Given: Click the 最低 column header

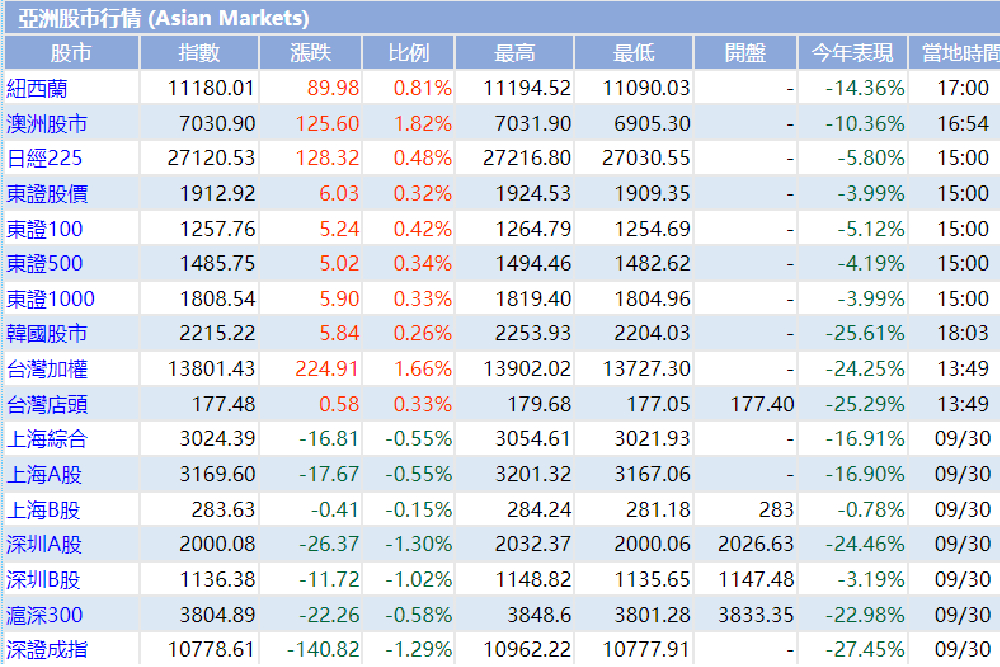Looking at the screenshot, I should tap(633, 52).
